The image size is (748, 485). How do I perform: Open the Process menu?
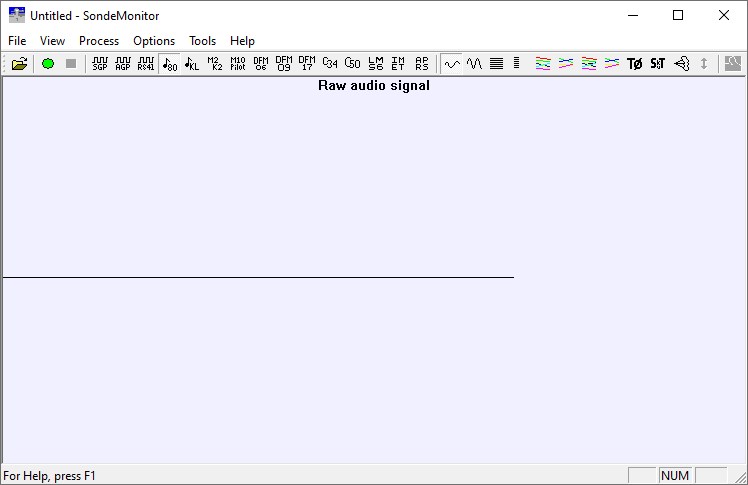(x=99, y=41)
